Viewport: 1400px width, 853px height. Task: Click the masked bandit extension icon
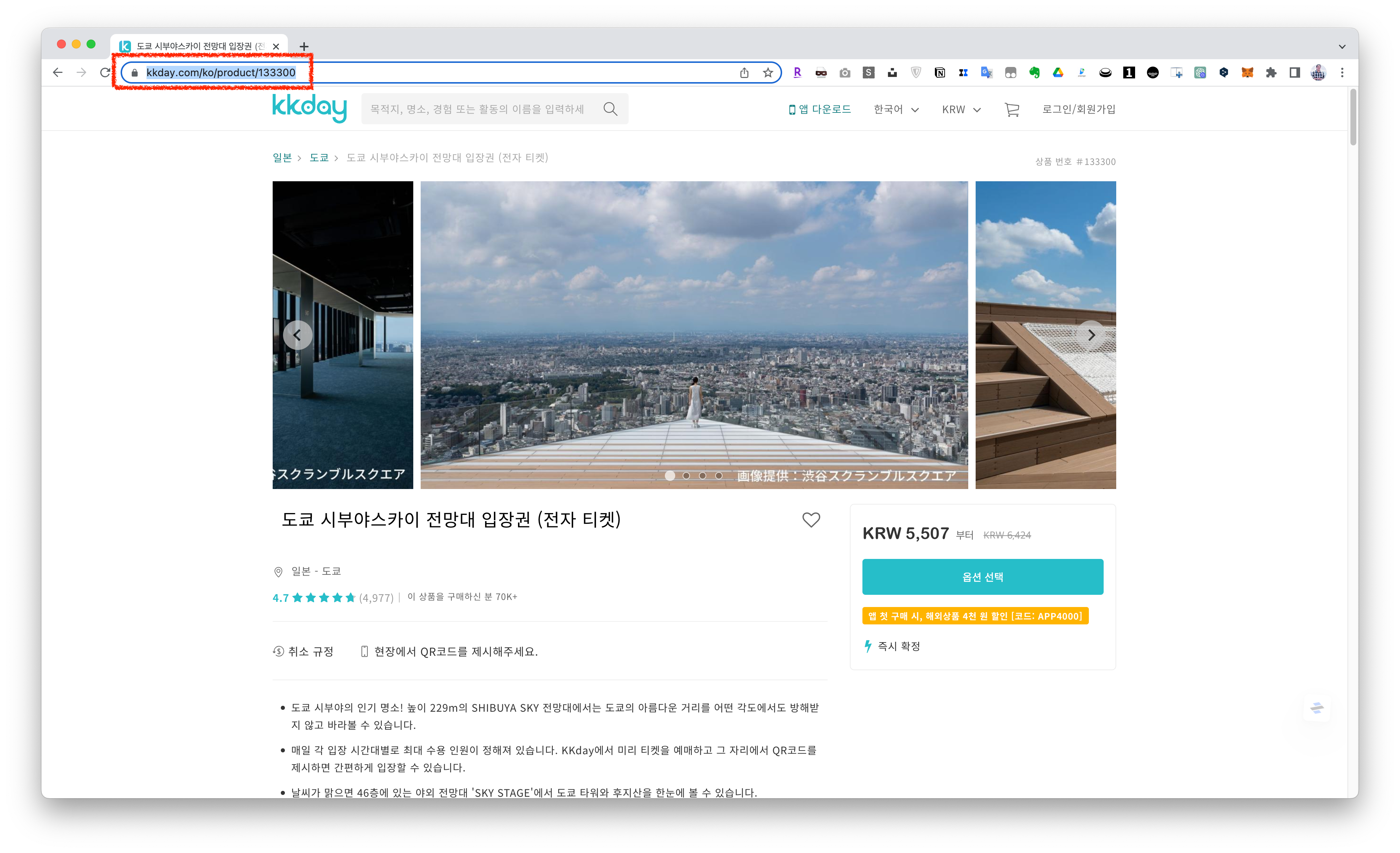tap(821, 73)
